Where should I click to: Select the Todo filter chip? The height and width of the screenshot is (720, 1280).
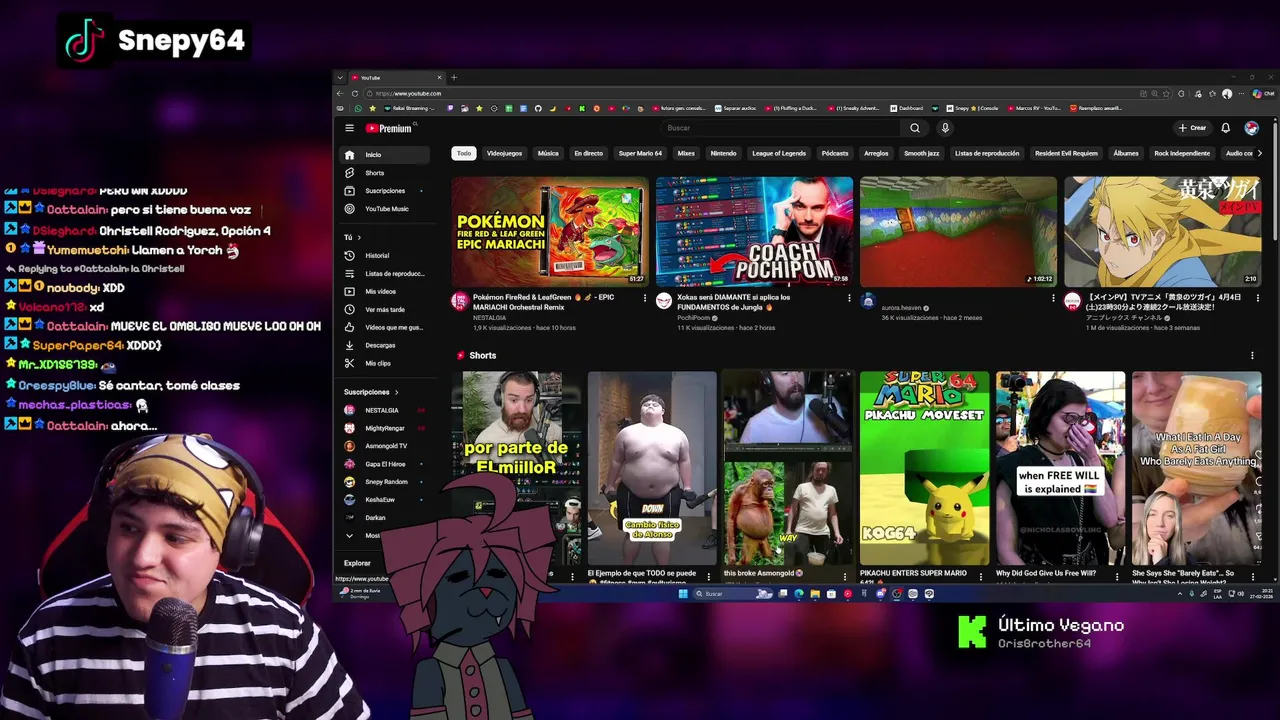[x=464, y=154]
